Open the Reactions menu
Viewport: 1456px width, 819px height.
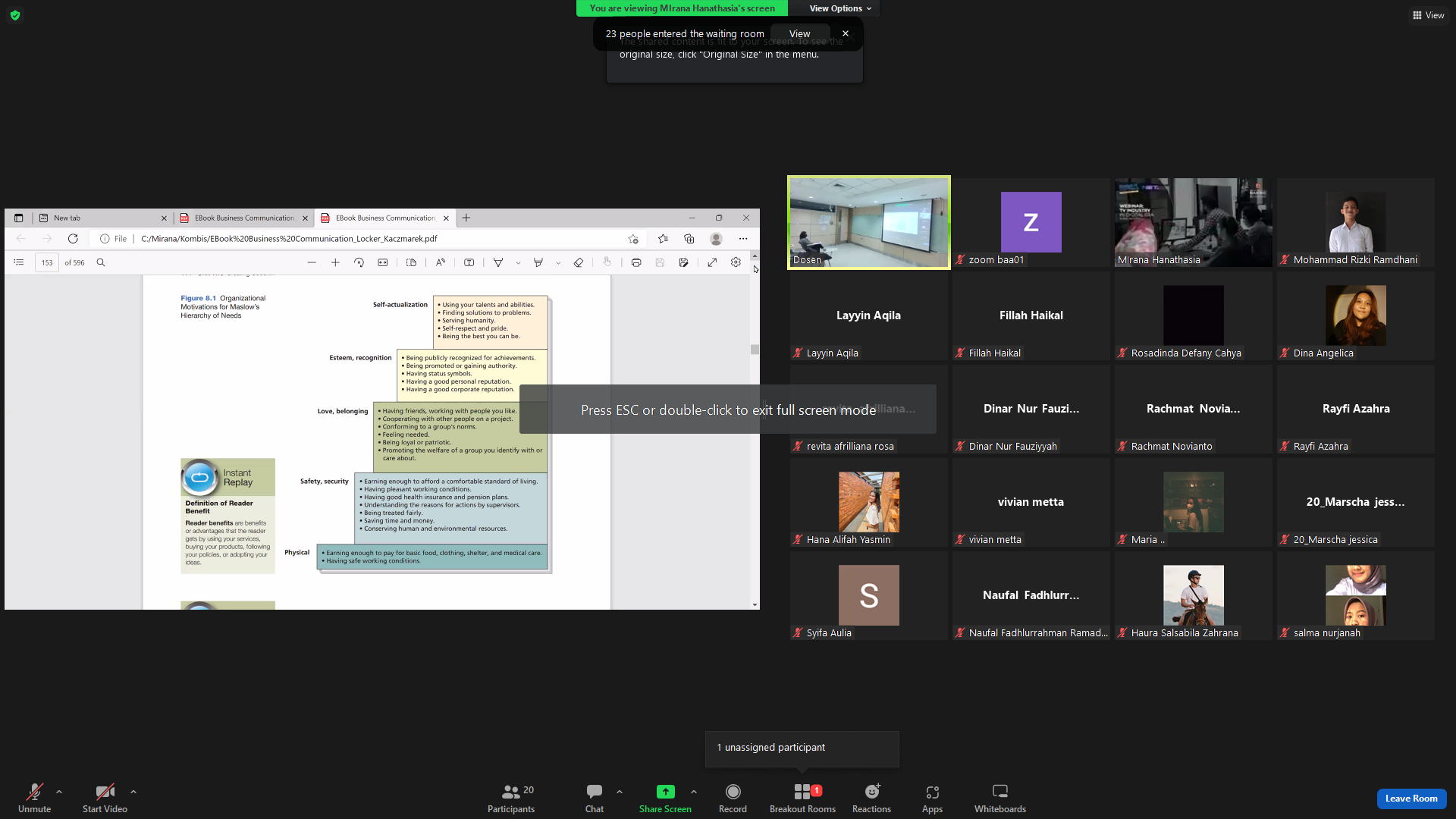coord(871,799)
